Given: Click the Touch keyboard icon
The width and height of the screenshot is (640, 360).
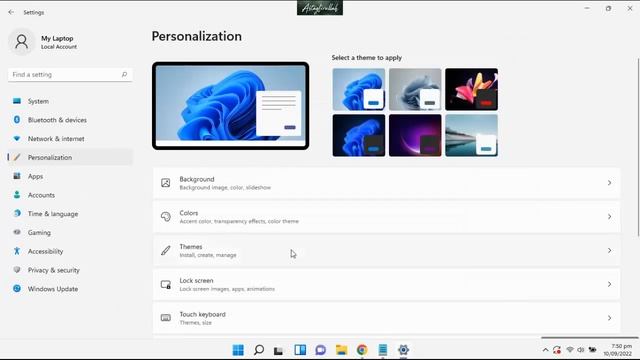Looking at the screenshot, I should click(165, 318).
